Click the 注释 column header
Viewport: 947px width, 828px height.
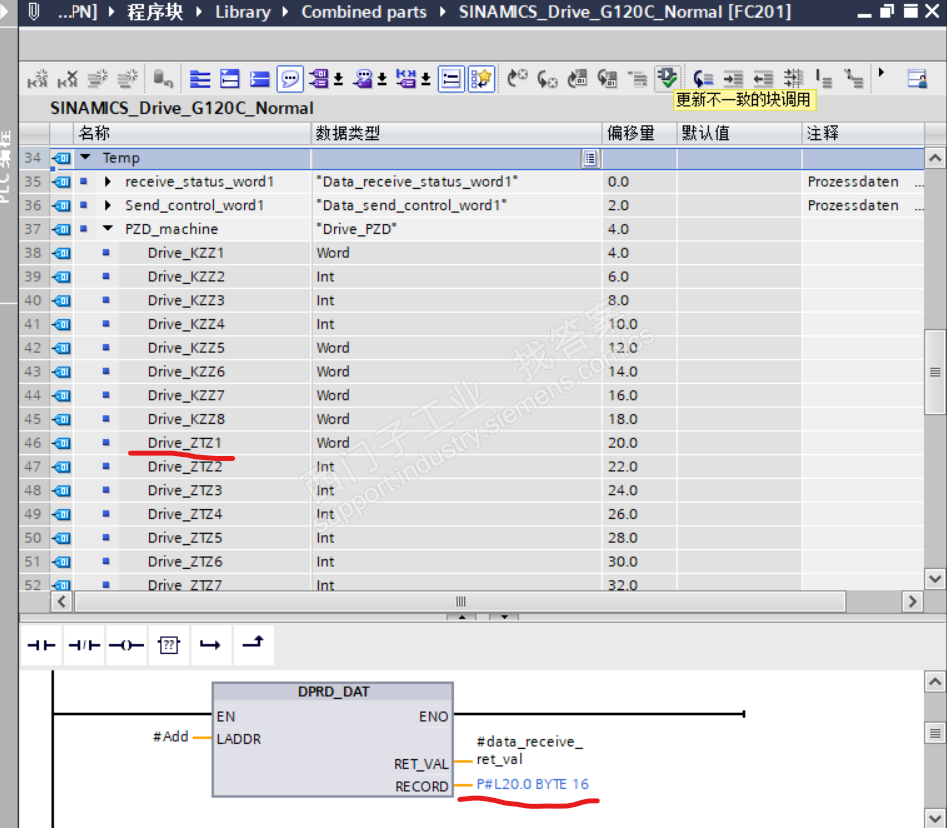pyautogui.click(x=863, y=133)
